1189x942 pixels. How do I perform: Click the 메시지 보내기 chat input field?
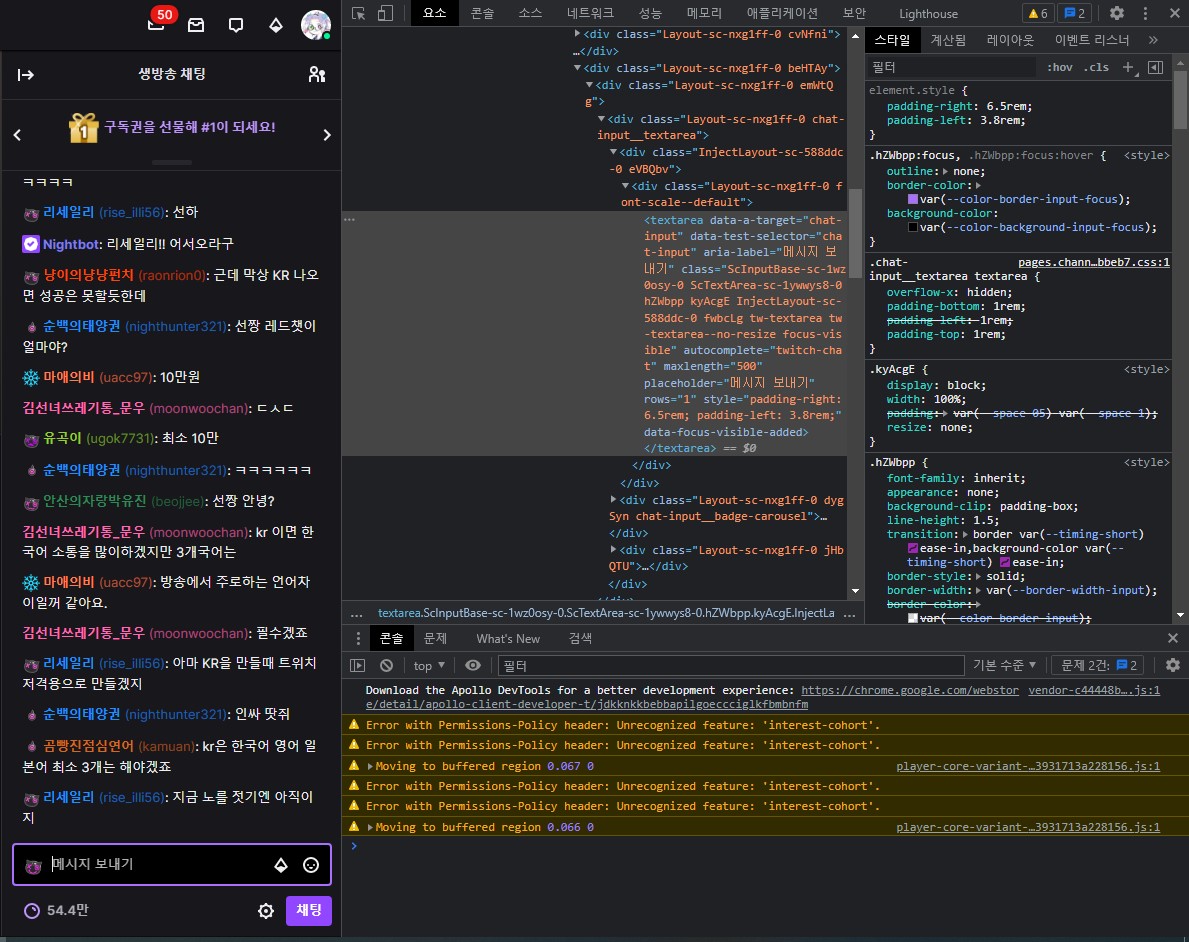(x=150, y=864)
